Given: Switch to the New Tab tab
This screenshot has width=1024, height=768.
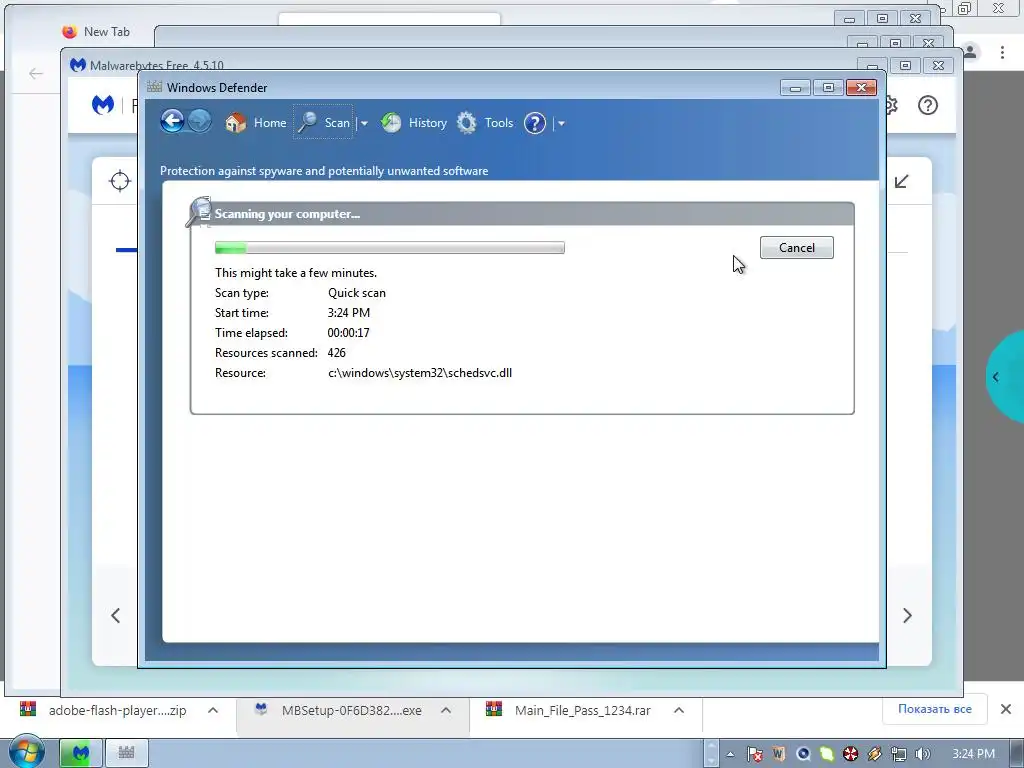Looking at the screenshot, I should pyautogui.click(x=96, y=31).
